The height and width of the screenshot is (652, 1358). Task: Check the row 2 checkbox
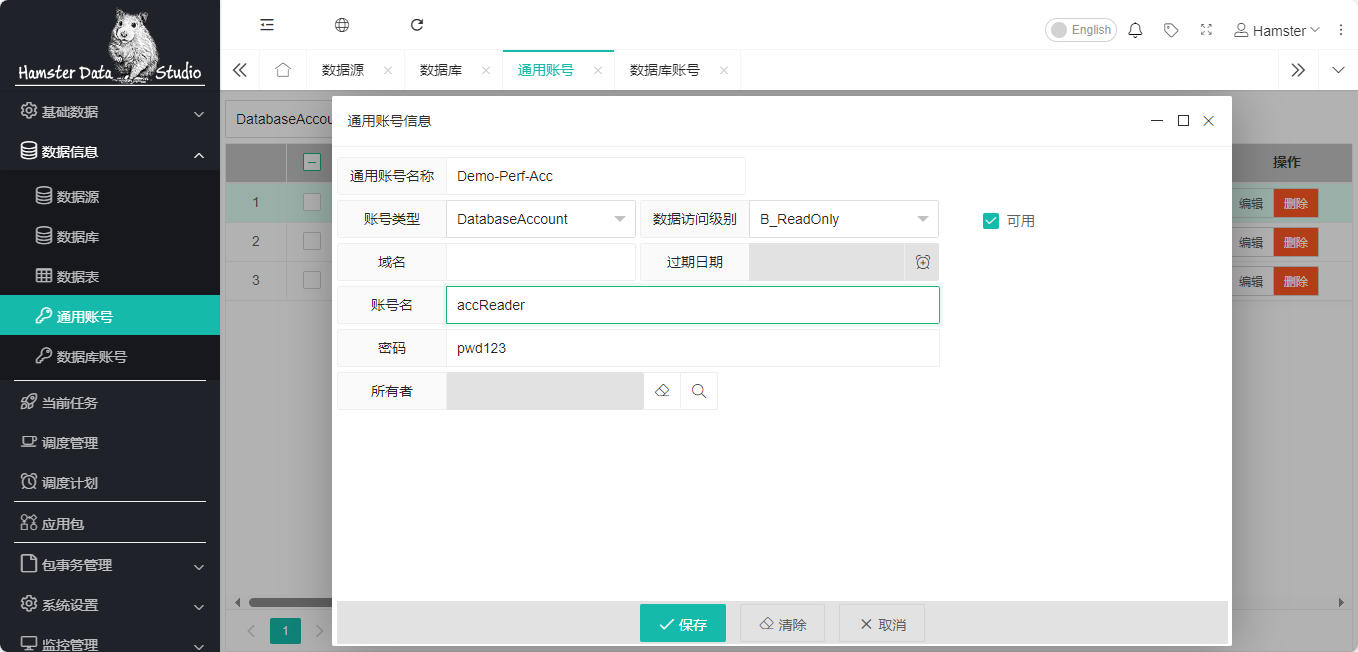click(312, 241)
